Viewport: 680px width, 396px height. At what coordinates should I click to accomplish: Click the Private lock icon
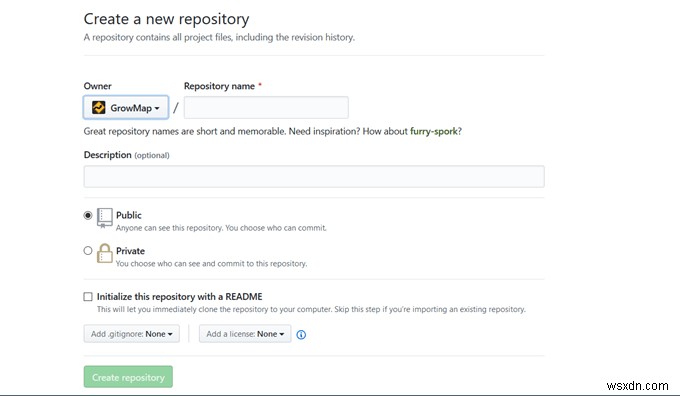pos(105,253)
